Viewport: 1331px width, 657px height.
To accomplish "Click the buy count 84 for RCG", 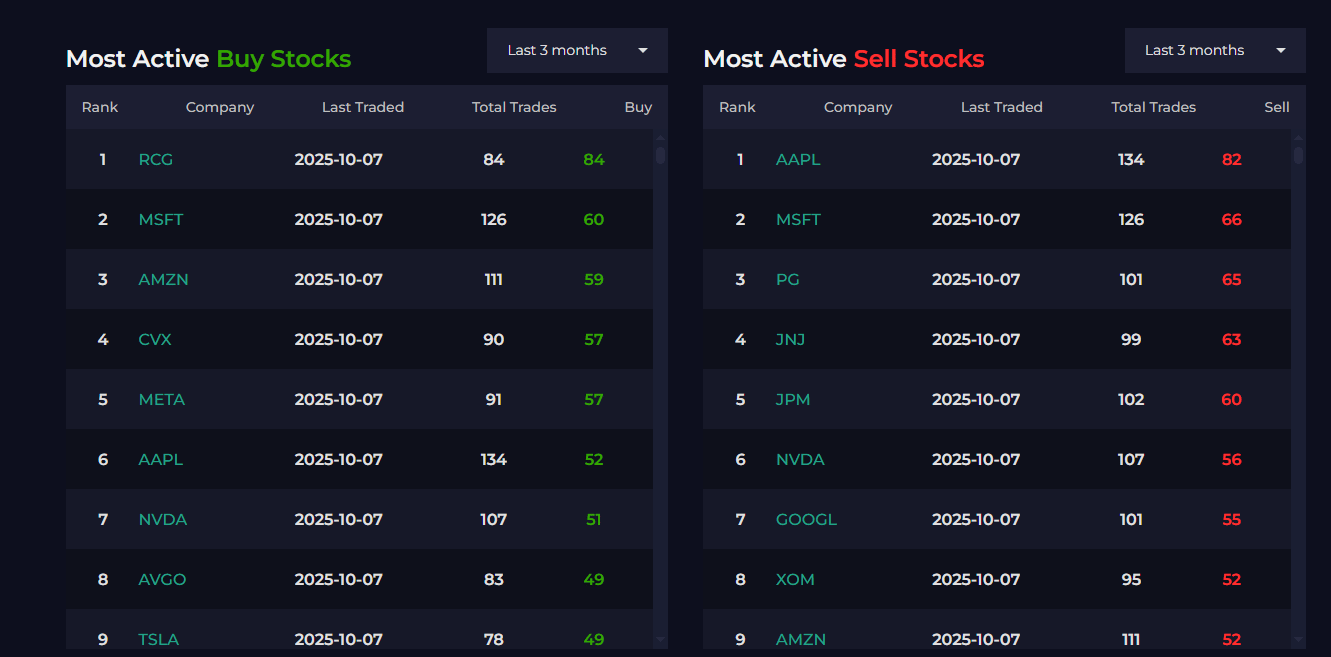I will point(594,159).
